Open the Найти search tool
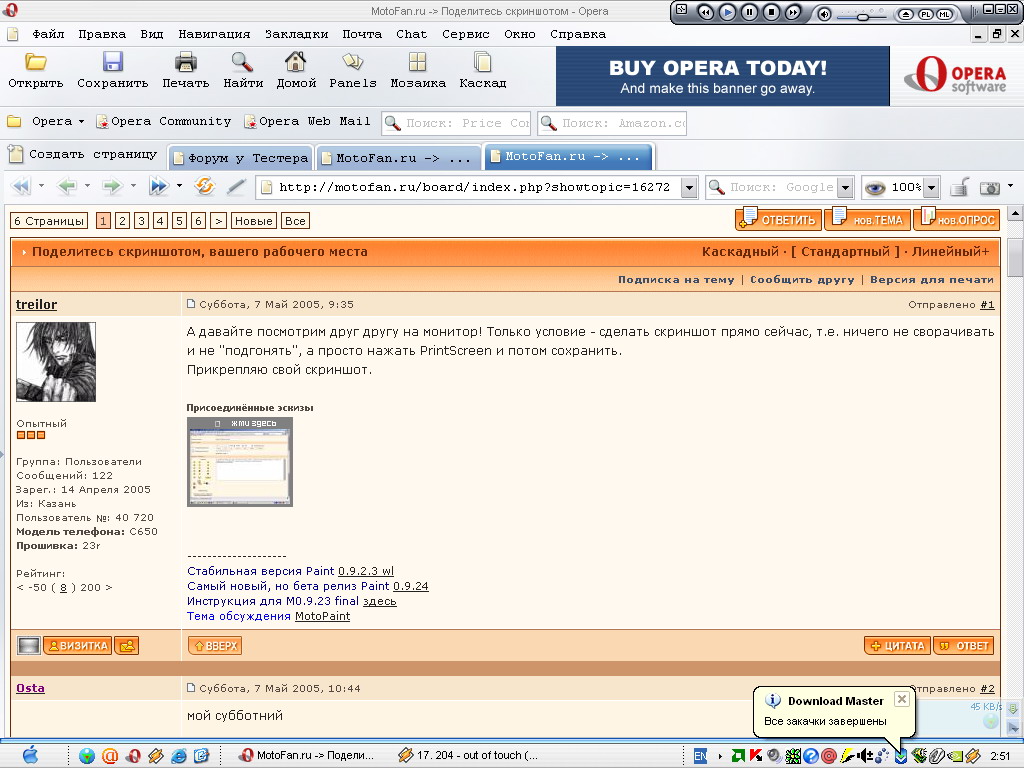This screenshot has width=1024, height=768. [242, 63]
